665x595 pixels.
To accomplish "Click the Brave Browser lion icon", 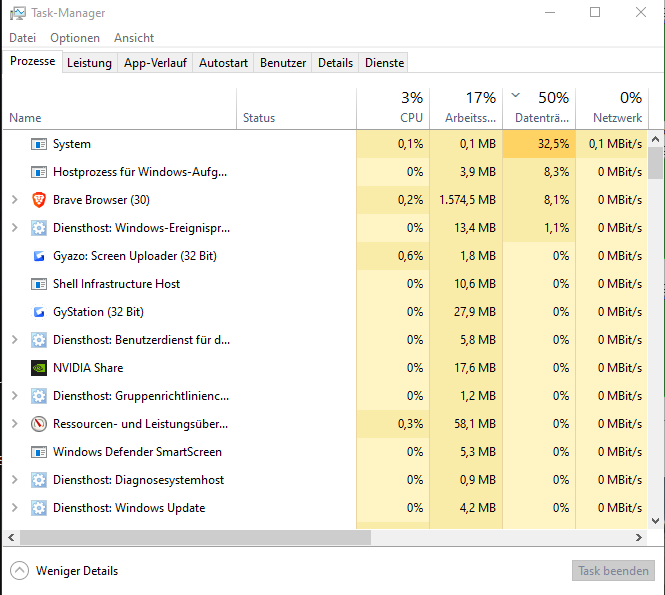I will (39, 200).
